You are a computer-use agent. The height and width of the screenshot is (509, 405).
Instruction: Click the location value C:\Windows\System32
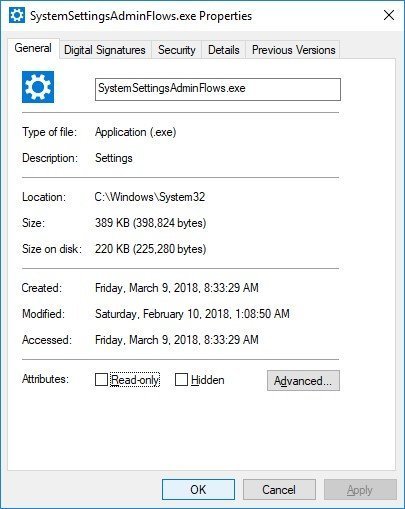[x=150, y=197]
